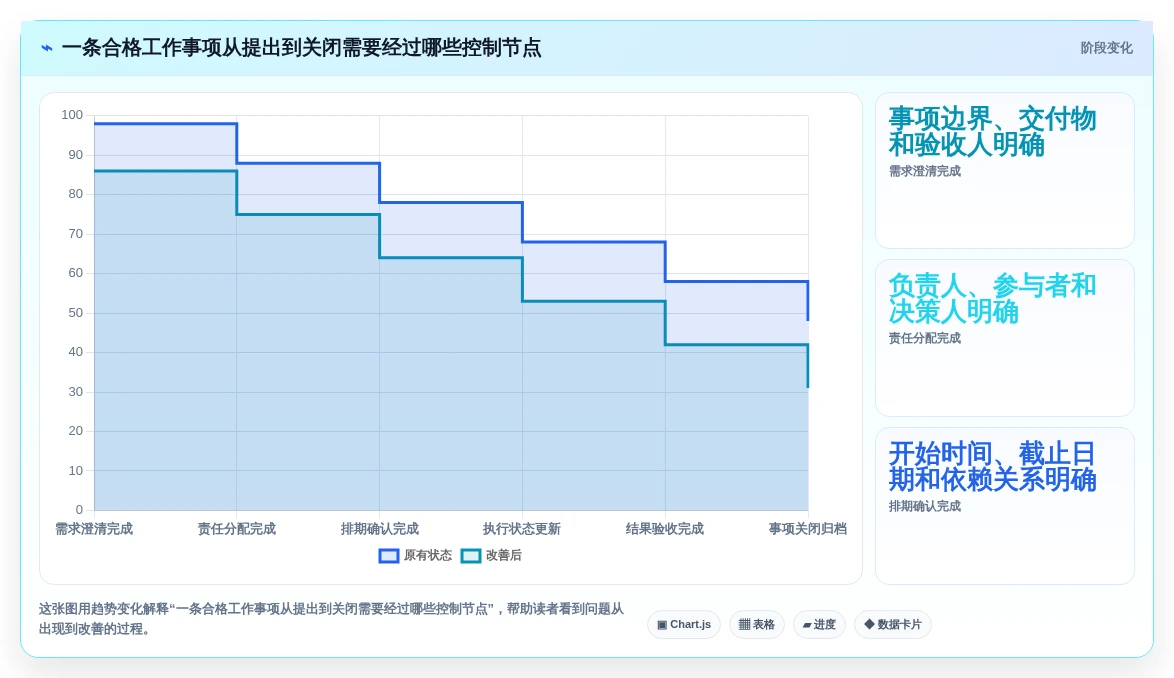Click the 表格 tag chip
The width and height of the screenshot is (1174, 678).
[x=757, y=624]
